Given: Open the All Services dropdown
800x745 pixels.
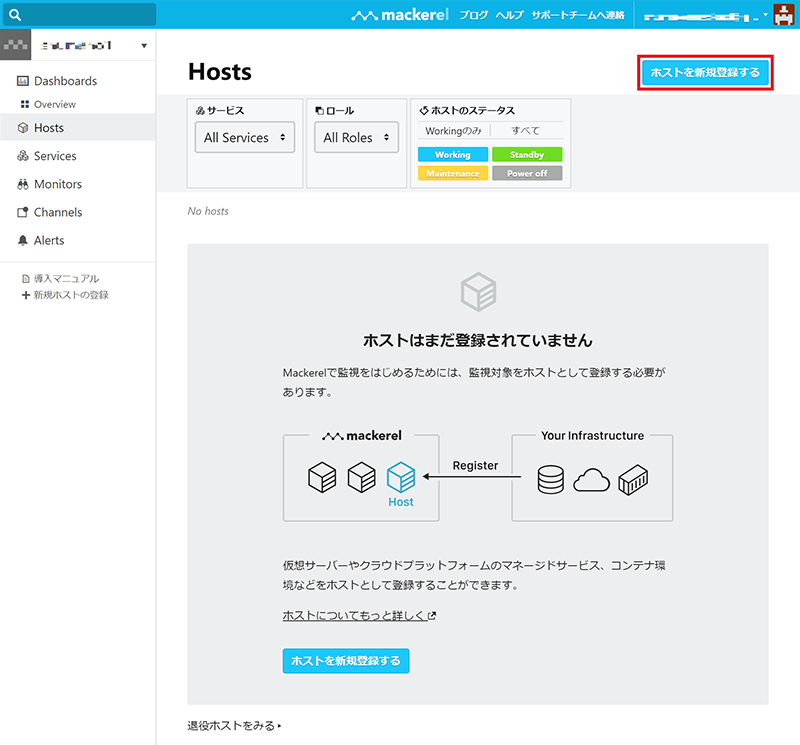Looking at the screenshot, I should (245, 138).
